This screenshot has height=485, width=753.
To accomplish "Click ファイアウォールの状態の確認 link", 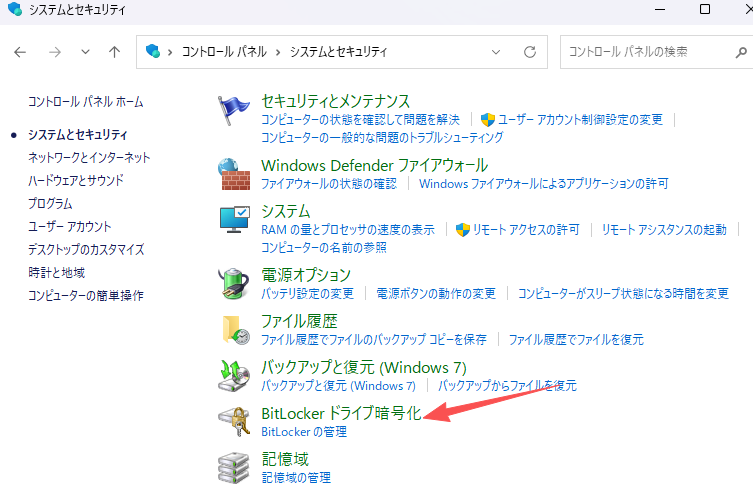I will coord(329,184).
